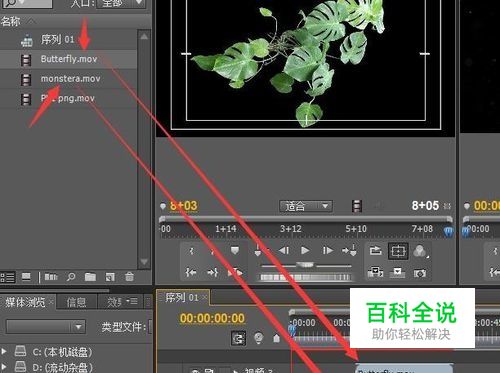The height and width of the screenshot is (373, 500).
Task: Click the New Item icon in Project panel
Action: (110, 277)
